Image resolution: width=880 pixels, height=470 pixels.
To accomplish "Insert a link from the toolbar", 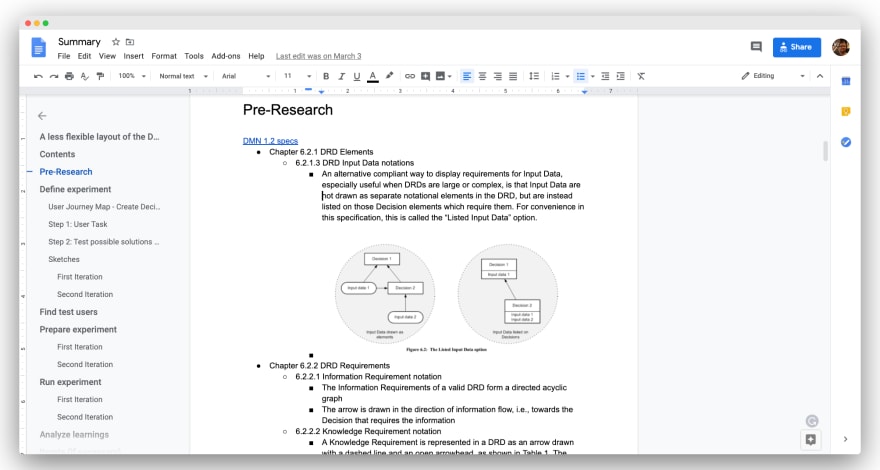I will (410, 76).
